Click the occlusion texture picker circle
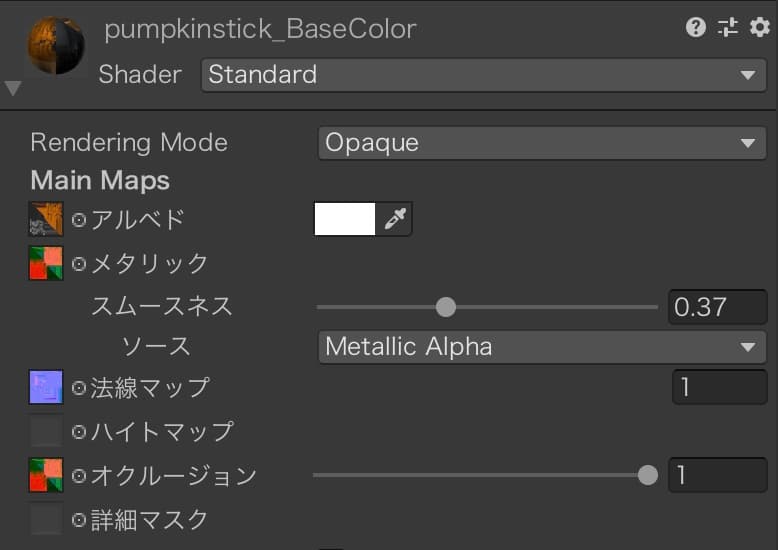The image size is (778, 550). tap(79, 476)
